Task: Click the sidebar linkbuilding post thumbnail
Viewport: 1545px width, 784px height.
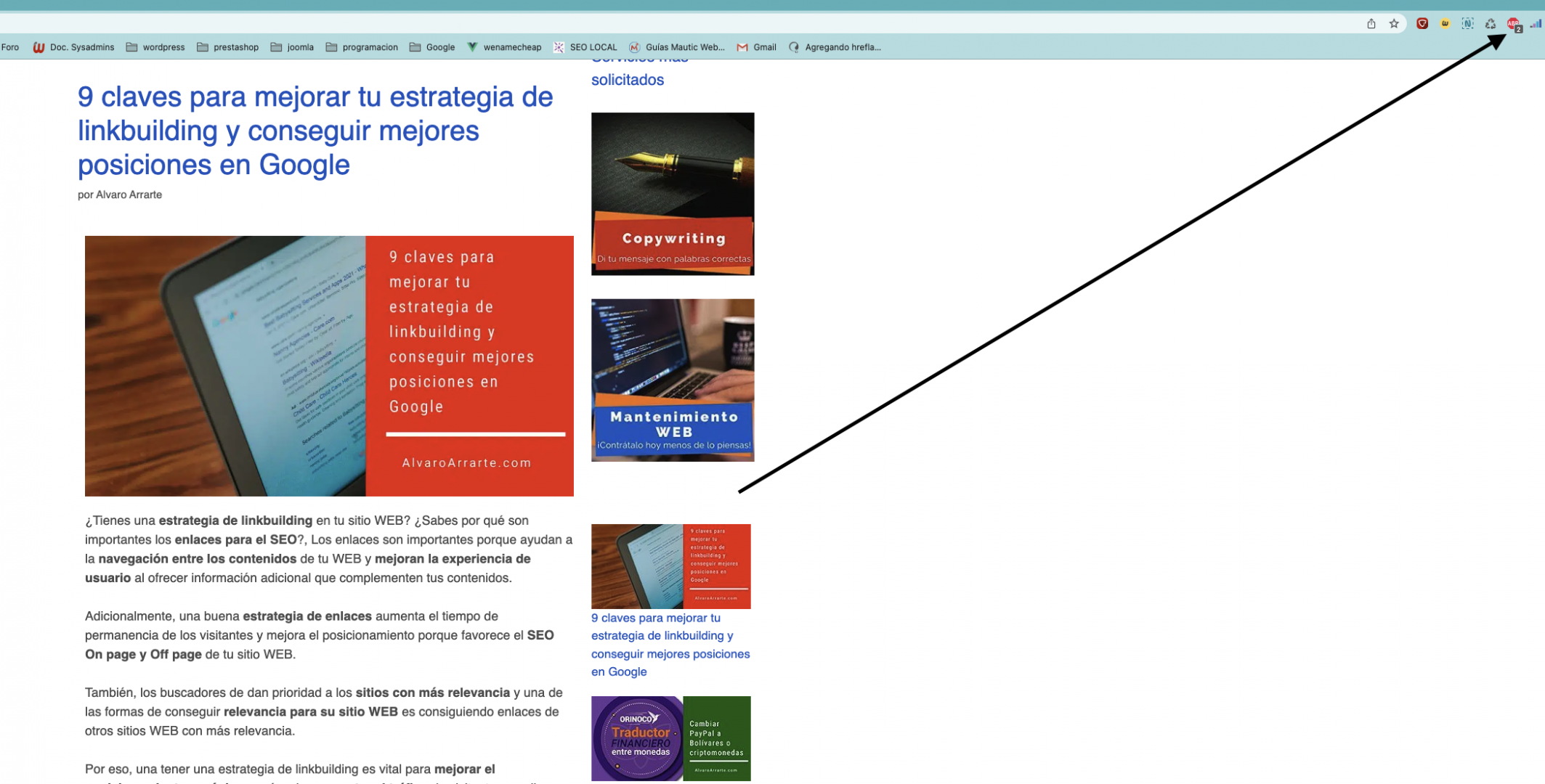Action: click(x=671, y=566)
